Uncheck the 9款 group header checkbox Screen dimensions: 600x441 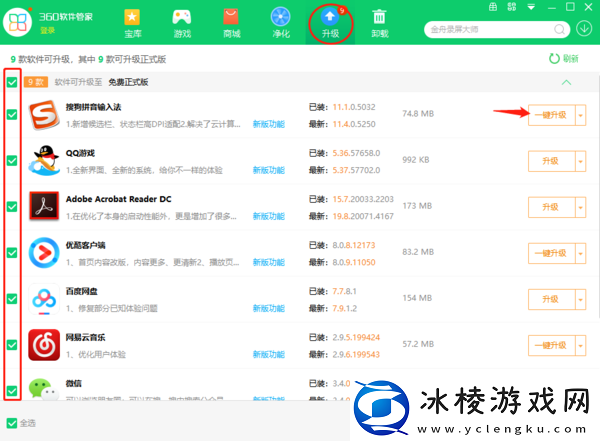click(12, 82)
